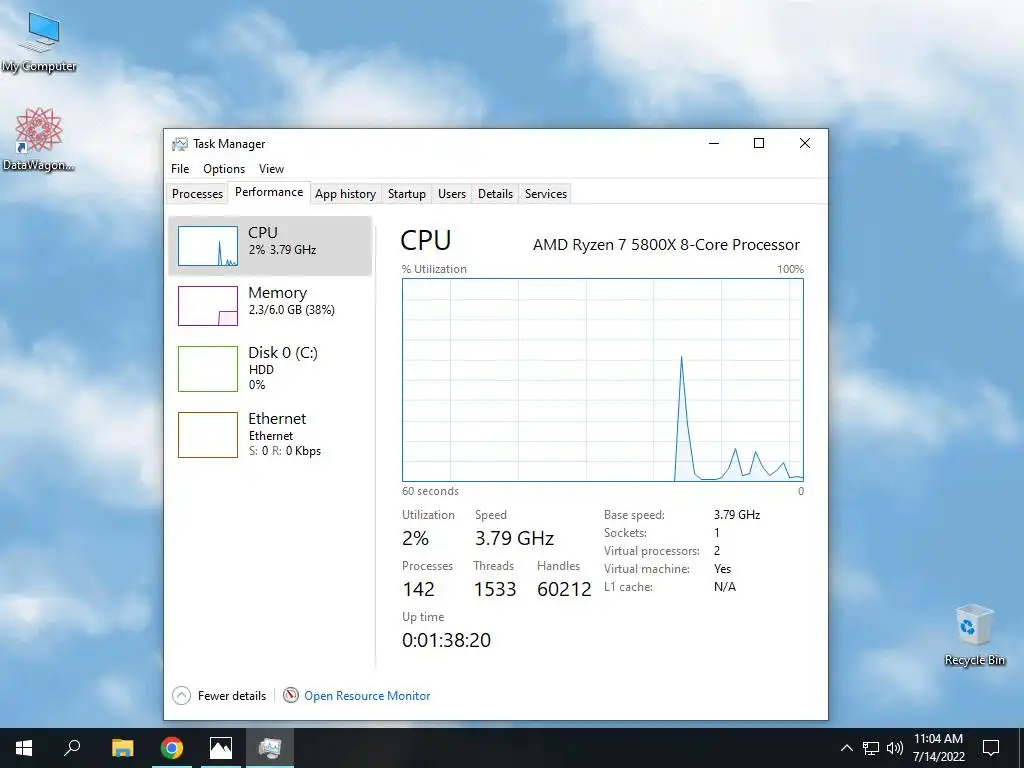Click the processes count '142'
The width and height of the screenshot is (1024, 768).
click(419, 589)
